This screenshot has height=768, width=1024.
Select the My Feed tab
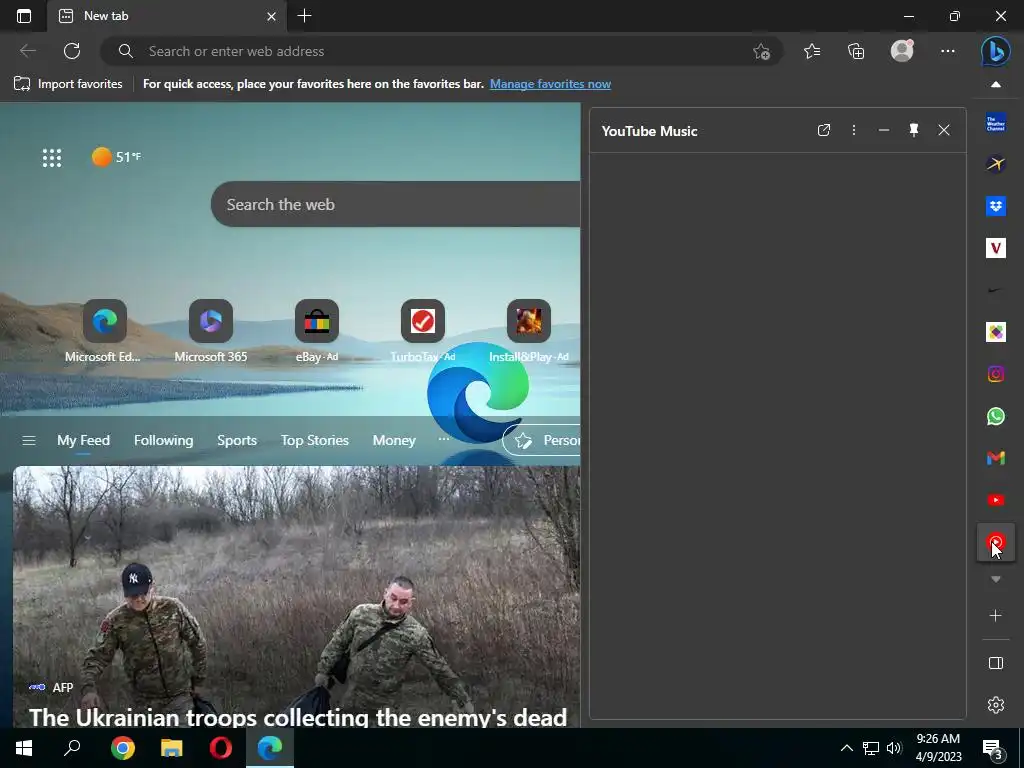pyautogui.click(x=83, y=440)
